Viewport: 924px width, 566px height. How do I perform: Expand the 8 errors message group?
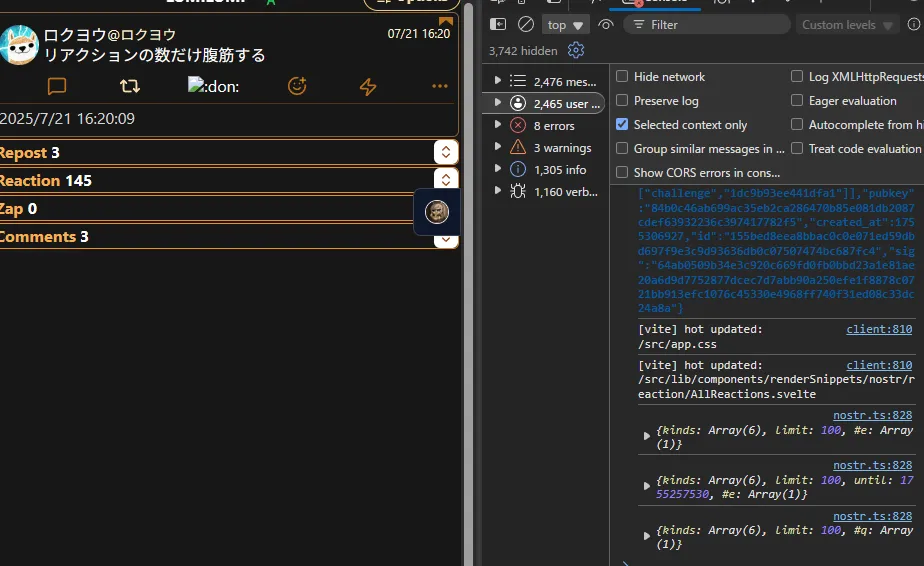click(498, 126)
